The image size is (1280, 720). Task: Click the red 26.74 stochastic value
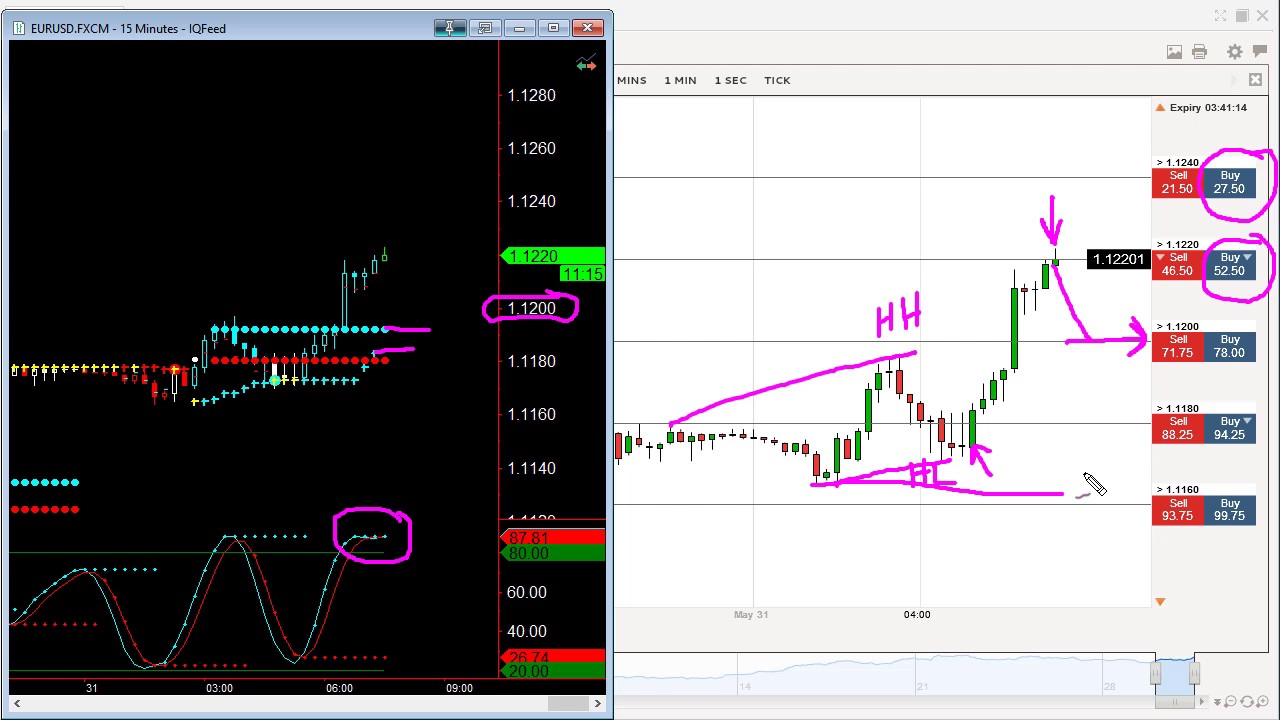coord(553,657)
